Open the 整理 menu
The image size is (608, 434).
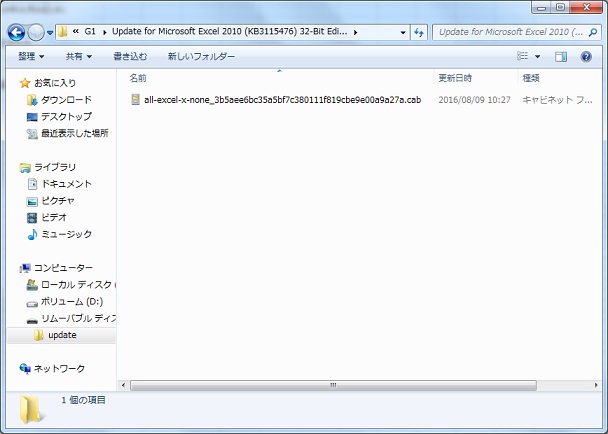(31, 57)
